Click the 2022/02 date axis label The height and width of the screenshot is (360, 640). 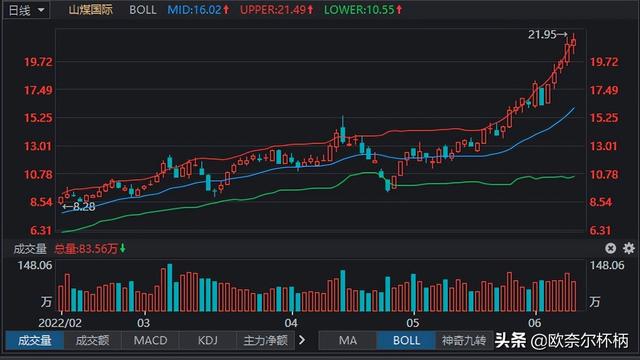60,323
